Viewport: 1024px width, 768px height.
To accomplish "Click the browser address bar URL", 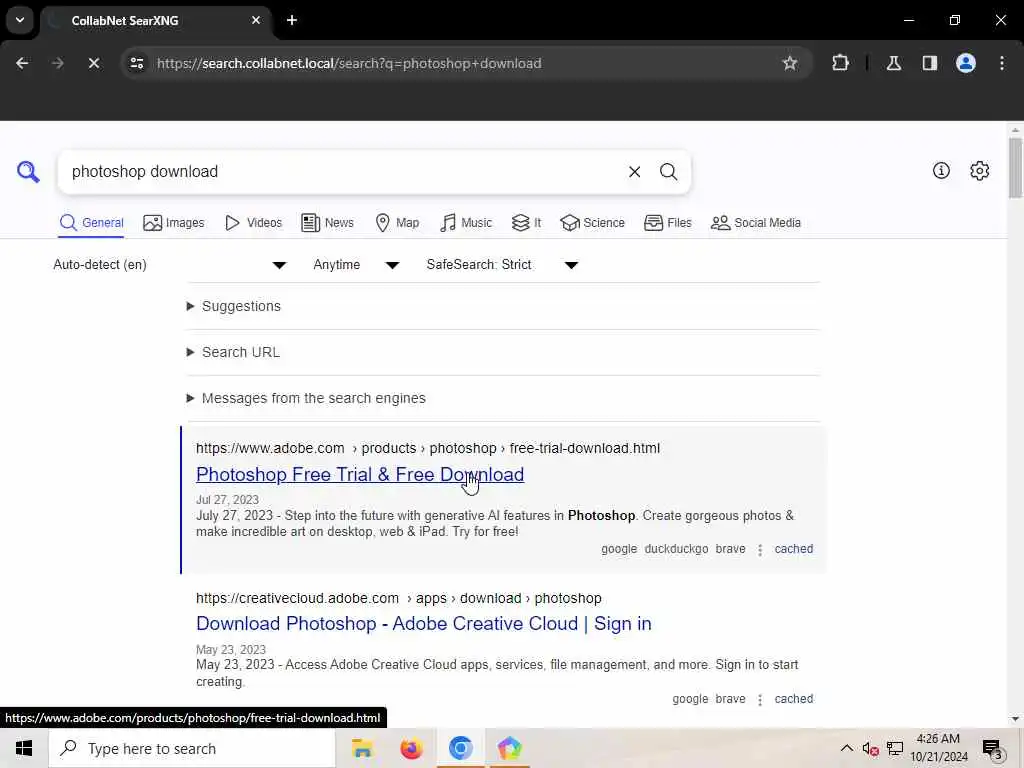I will [x=349, y=63].
